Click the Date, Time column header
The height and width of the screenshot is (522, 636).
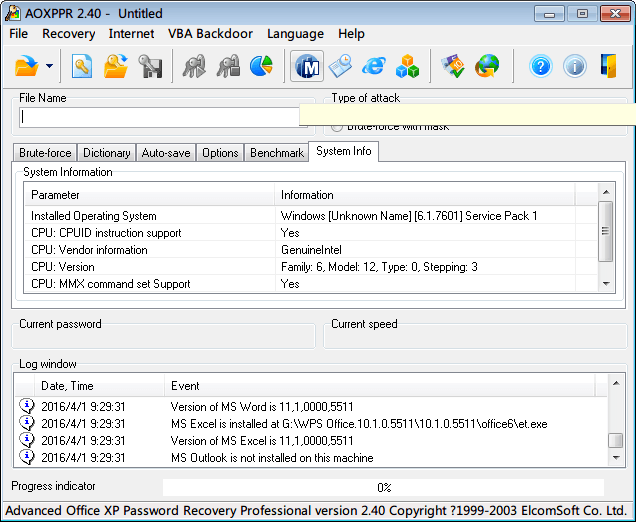tap(99, 386)
